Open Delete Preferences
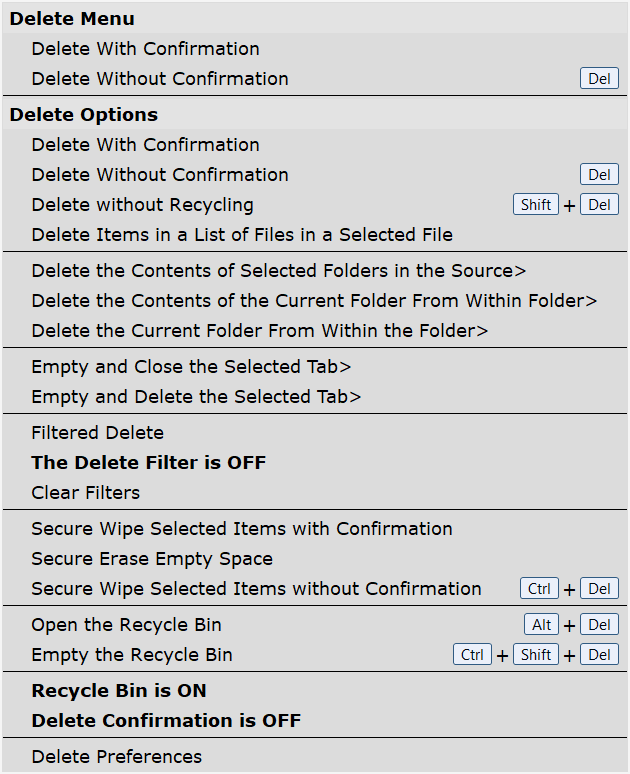The width and height of the screenshot is (630, 774). pos(116,757)
